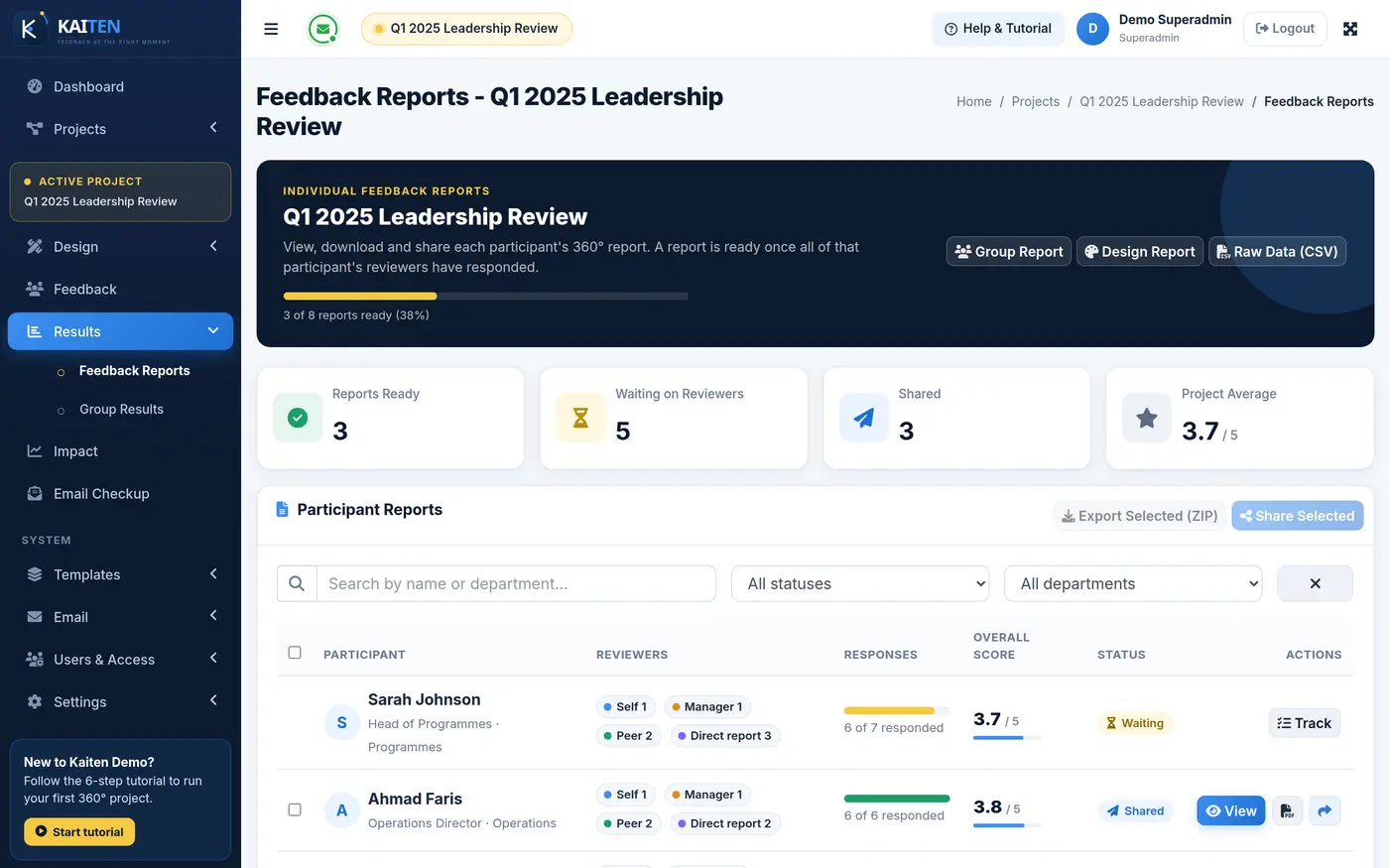Click Sarah Johnson's response progress bar
The height and width of the screenshot is (868, 1389).
[x=897, y=710]
